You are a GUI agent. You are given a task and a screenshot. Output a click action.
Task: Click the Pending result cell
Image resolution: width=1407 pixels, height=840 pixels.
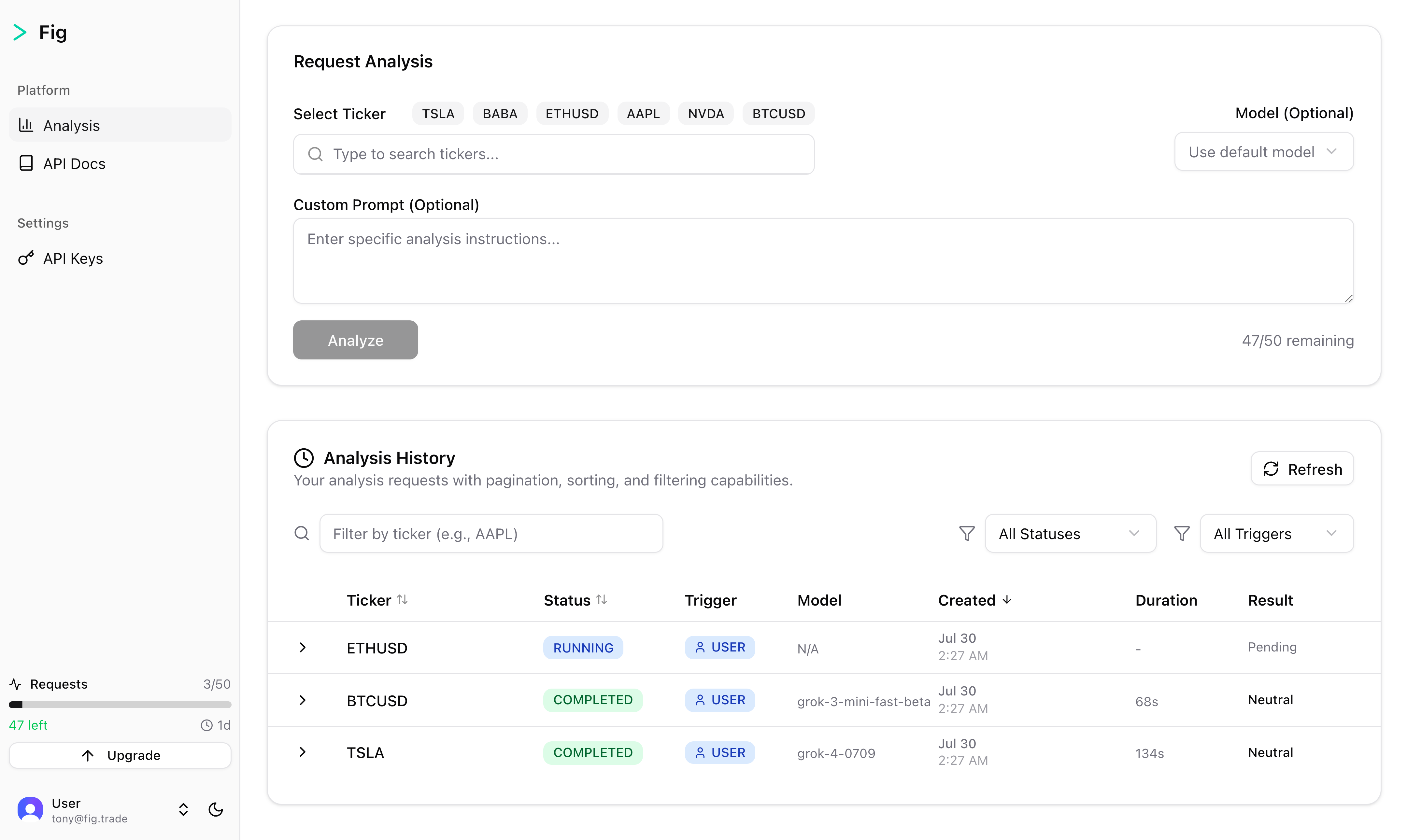pos(1272,647)
